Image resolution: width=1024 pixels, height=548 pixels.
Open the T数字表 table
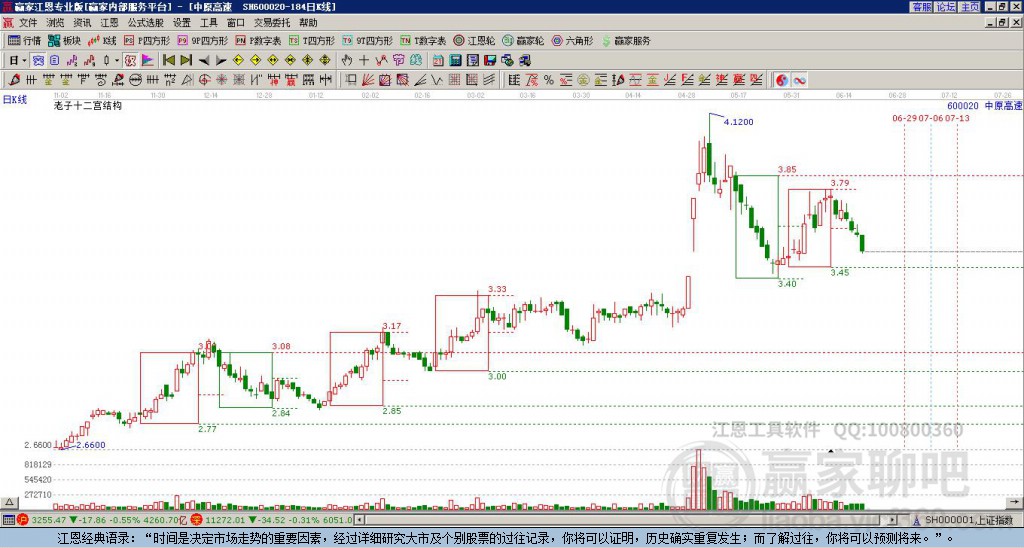[423, 40]
